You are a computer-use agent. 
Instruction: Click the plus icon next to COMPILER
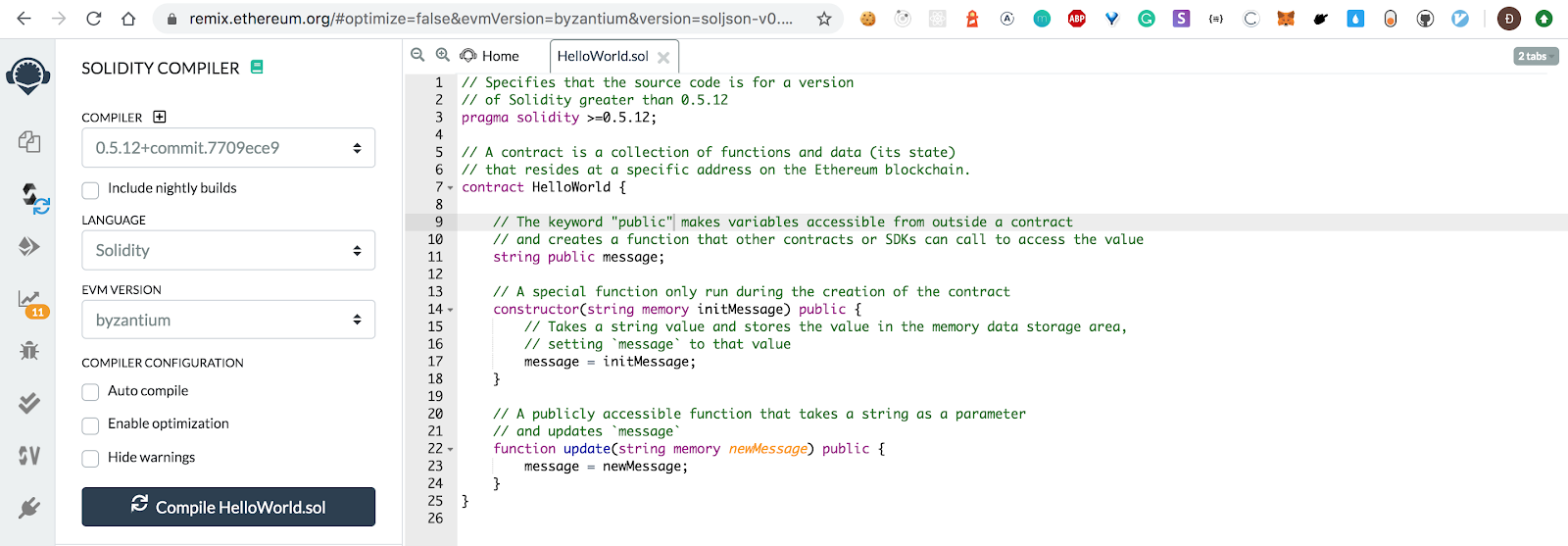pyautogui.click(x=160, y=117)
